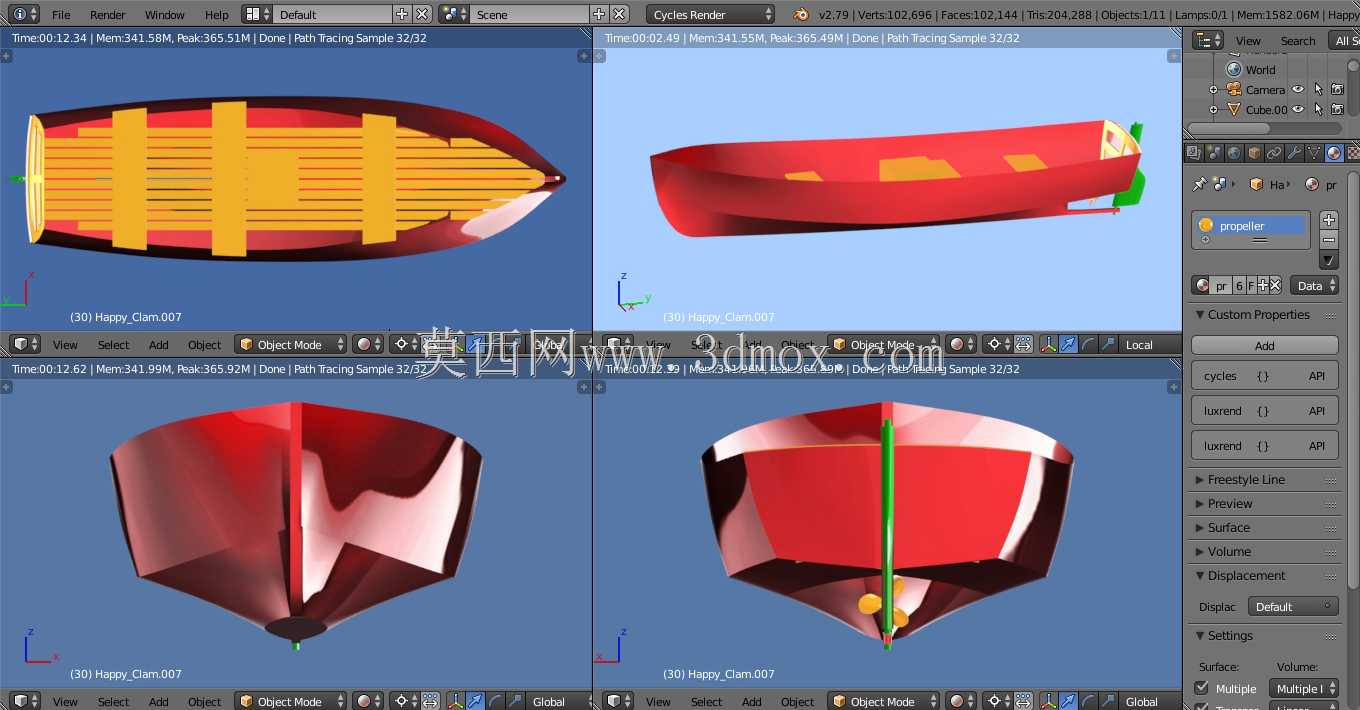The image size is (1360, 710).
Task: Open the Modifiers wrench tab
Action: point(1294,153)
